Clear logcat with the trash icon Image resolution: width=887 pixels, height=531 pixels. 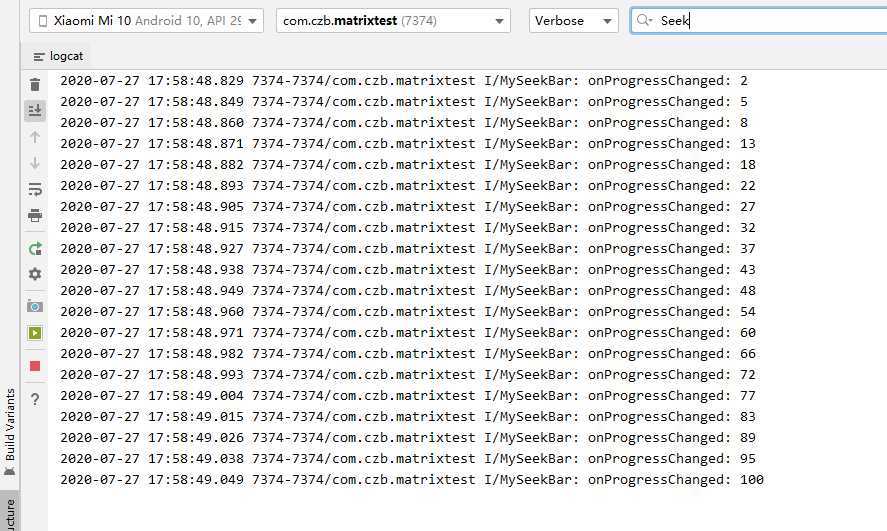[x=35, y=84]
